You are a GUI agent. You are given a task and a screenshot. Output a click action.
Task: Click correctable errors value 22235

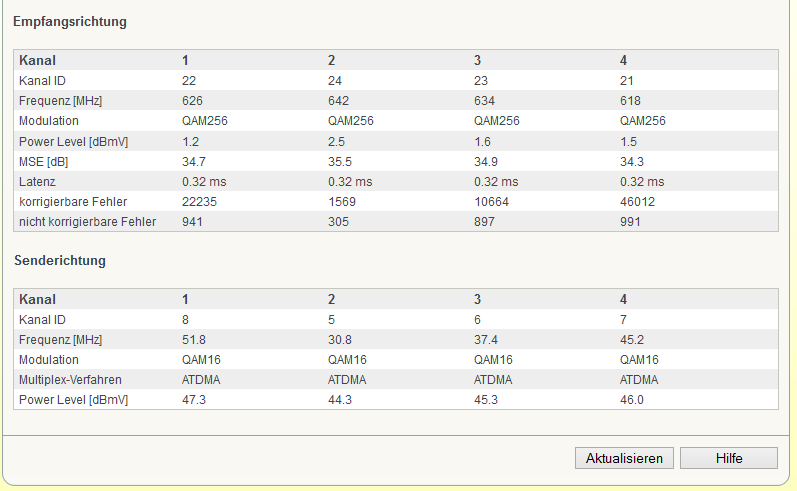pyautogui.click(x=200, y=201)
